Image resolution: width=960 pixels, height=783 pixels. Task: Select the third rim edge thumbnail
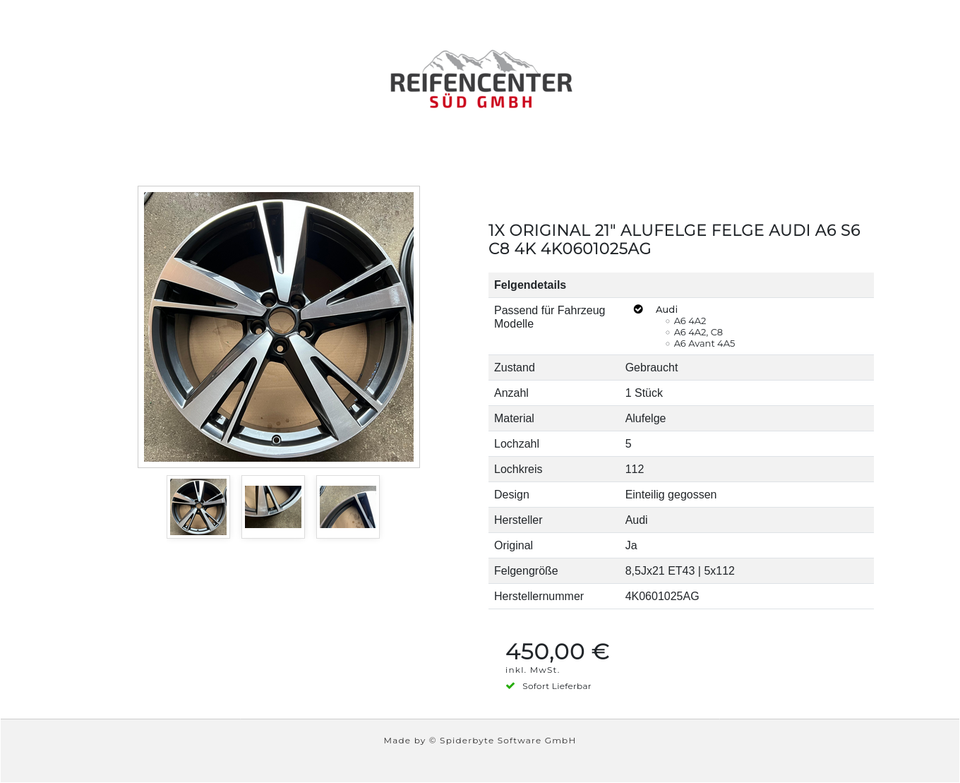[x=348, y=507]
